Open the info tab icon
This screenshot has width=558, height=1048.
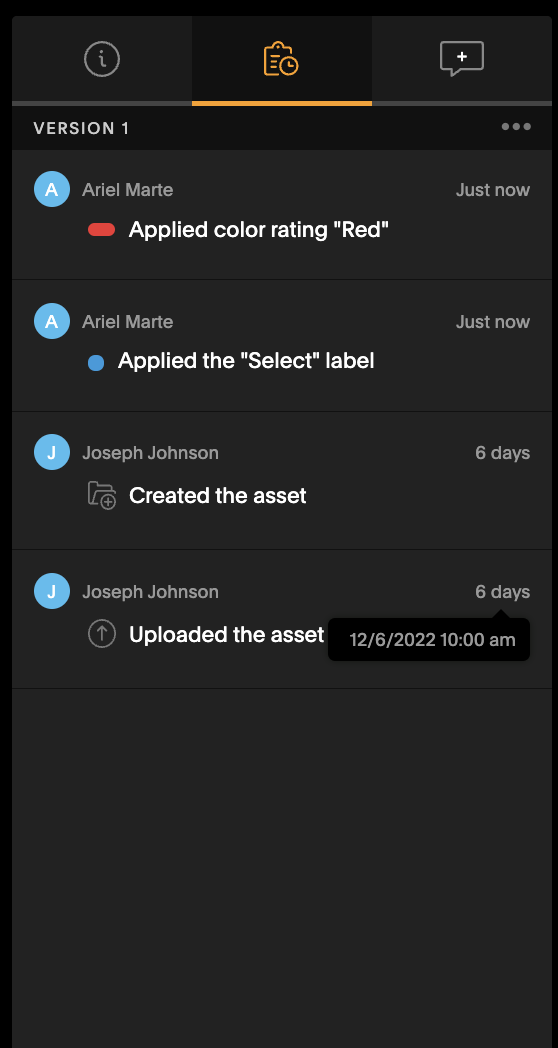pyautogui.click(x=102, y=59)
